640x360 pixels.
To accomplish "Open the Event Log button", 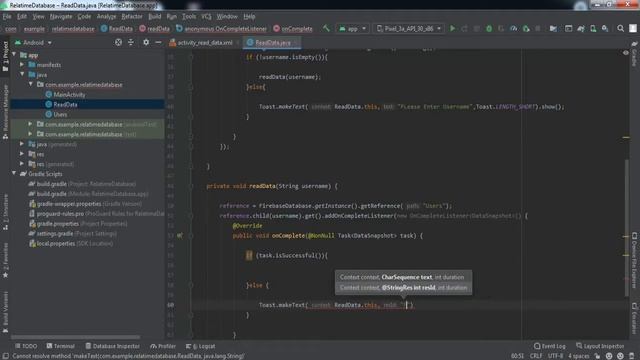I will click(x=549, y=346).
